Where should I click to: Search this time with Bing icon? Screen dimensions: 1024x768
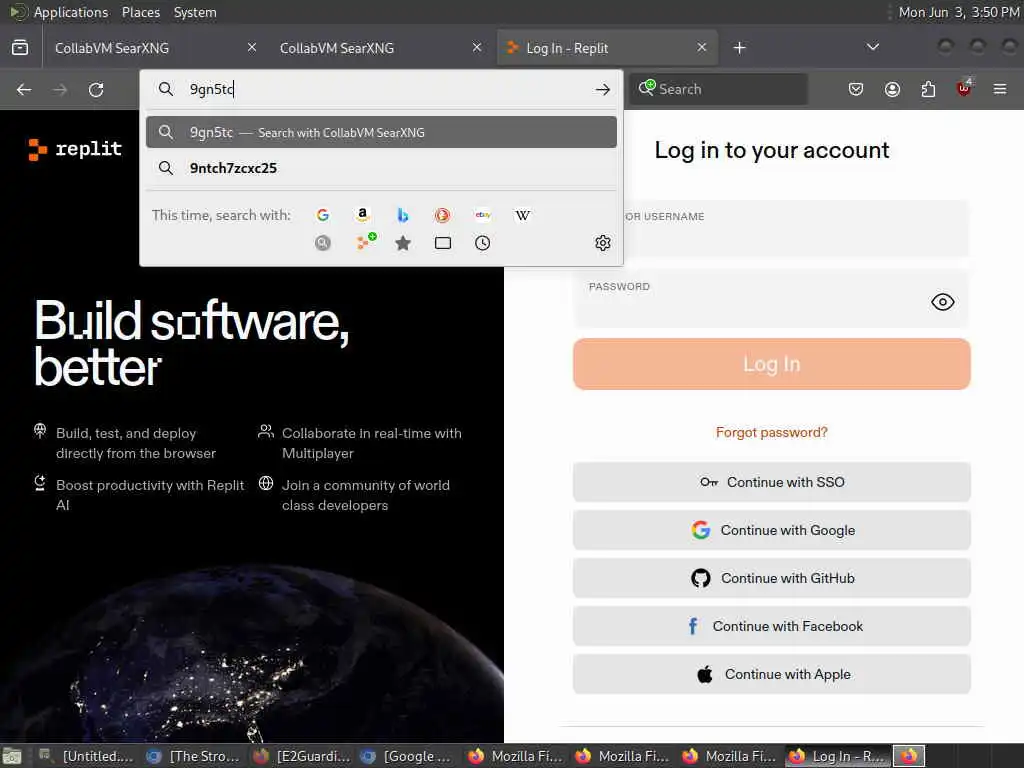point(402,215)
